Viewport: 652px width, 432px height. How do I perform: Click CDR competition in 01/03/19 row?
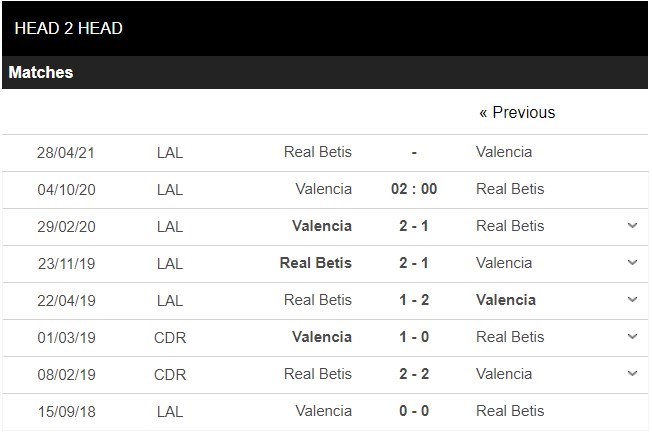point(170,337)
